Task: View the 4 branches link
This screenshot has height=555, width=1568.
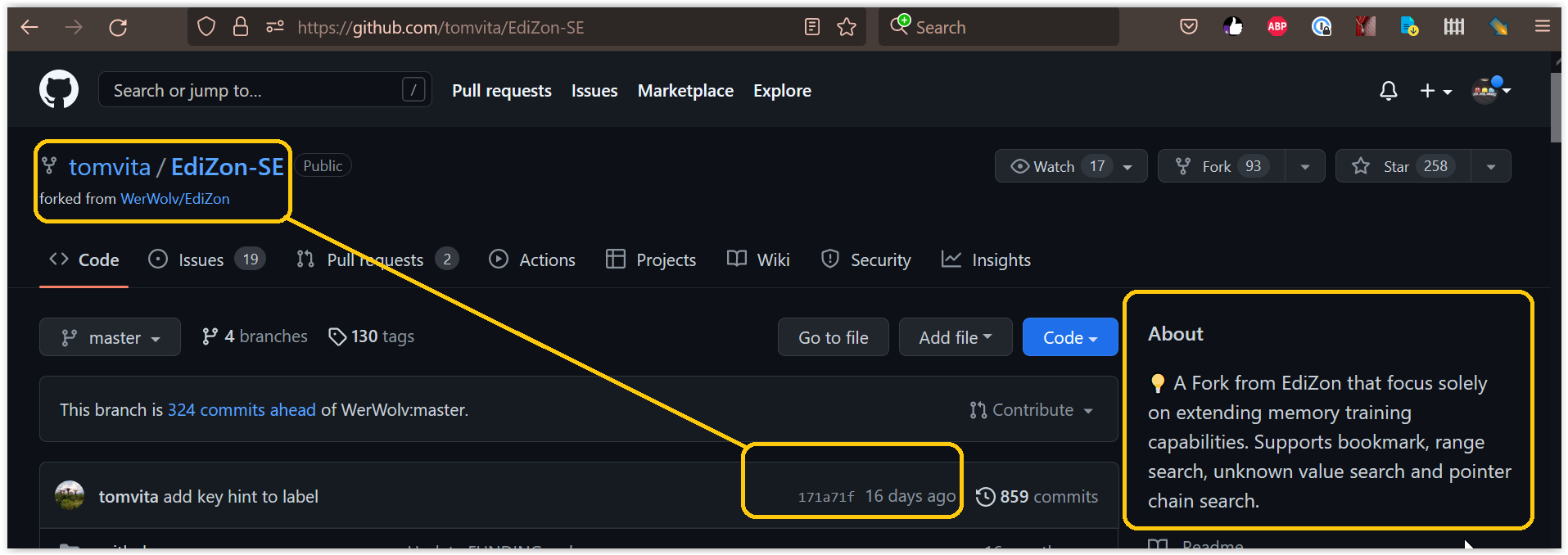Action: click(x=255, y=336)
